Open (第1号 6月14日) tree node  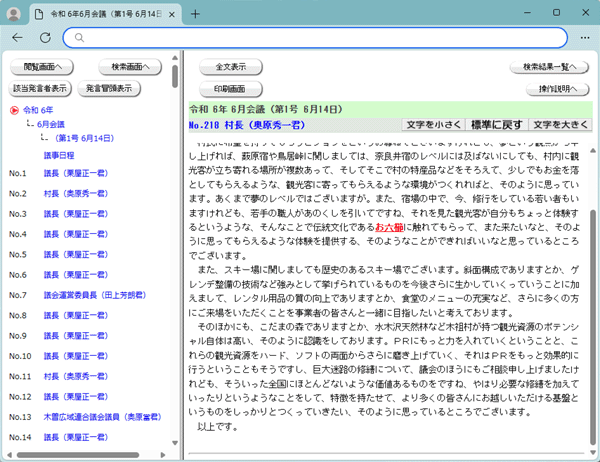pyautogui.click(x=84, y=138)
